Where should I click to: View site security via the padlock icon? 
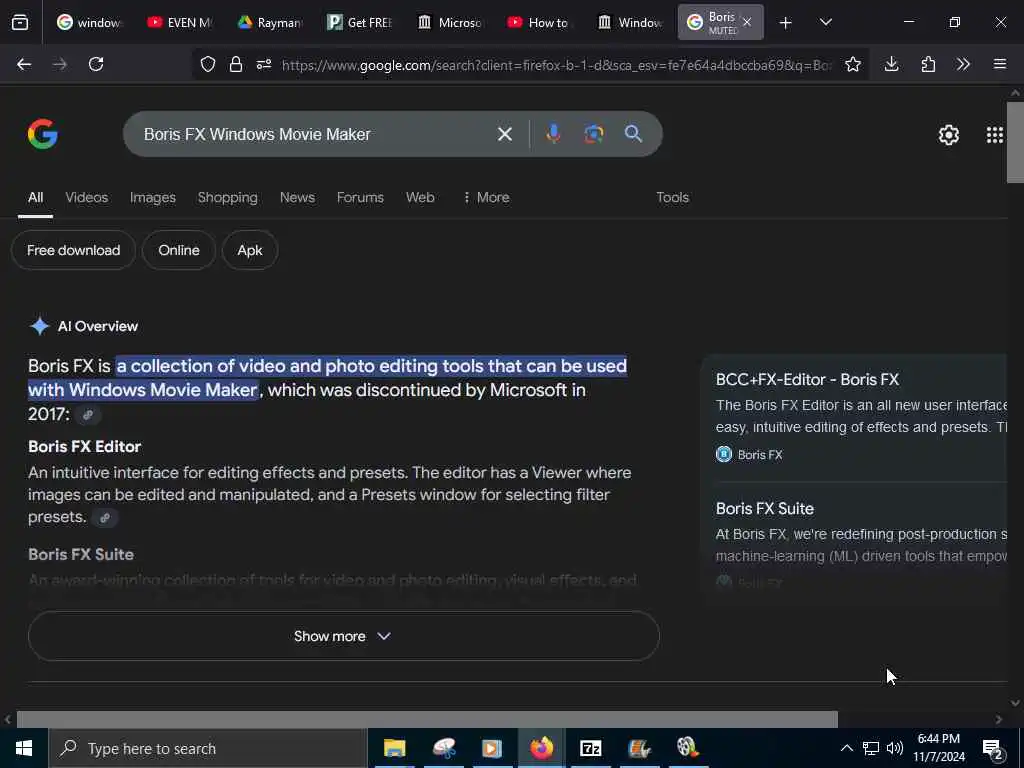point(236,64)
